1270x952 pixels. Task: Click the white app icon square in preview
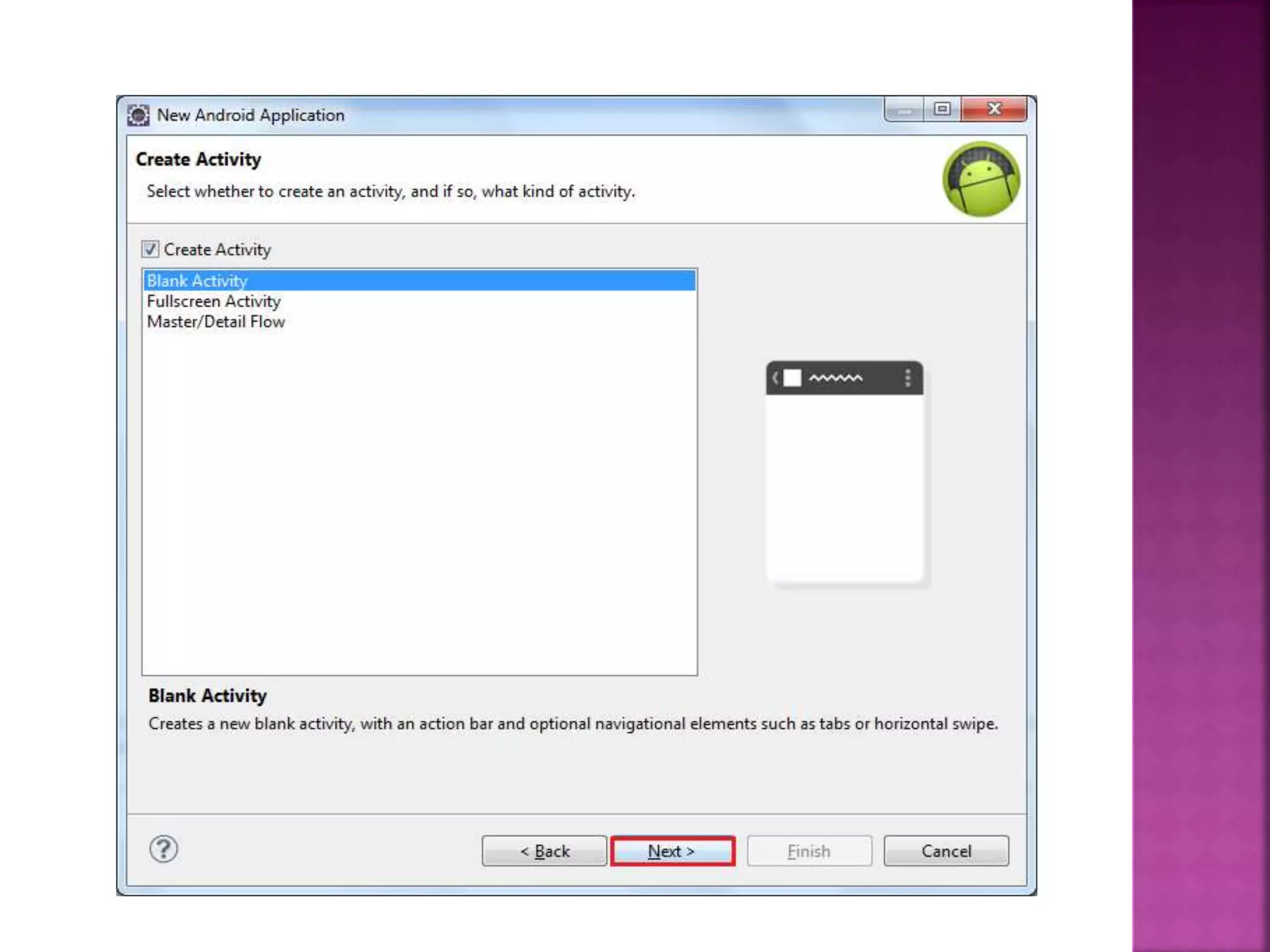click(792, 377)
